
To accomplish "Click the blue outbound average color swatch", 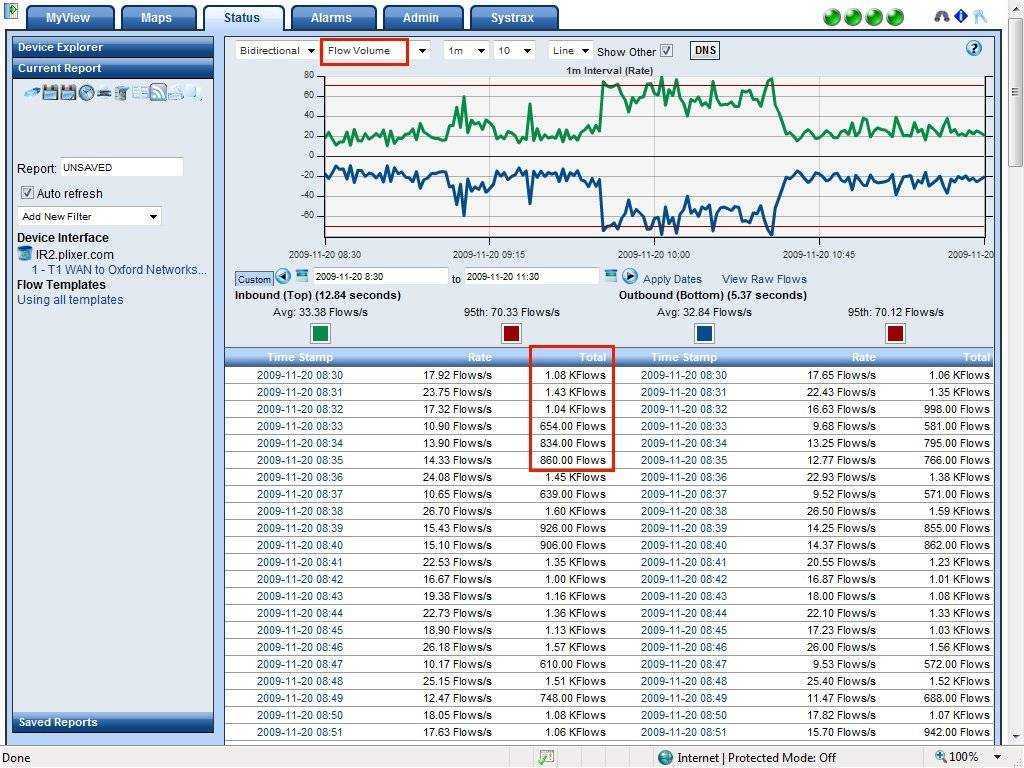I will (704, 334).
